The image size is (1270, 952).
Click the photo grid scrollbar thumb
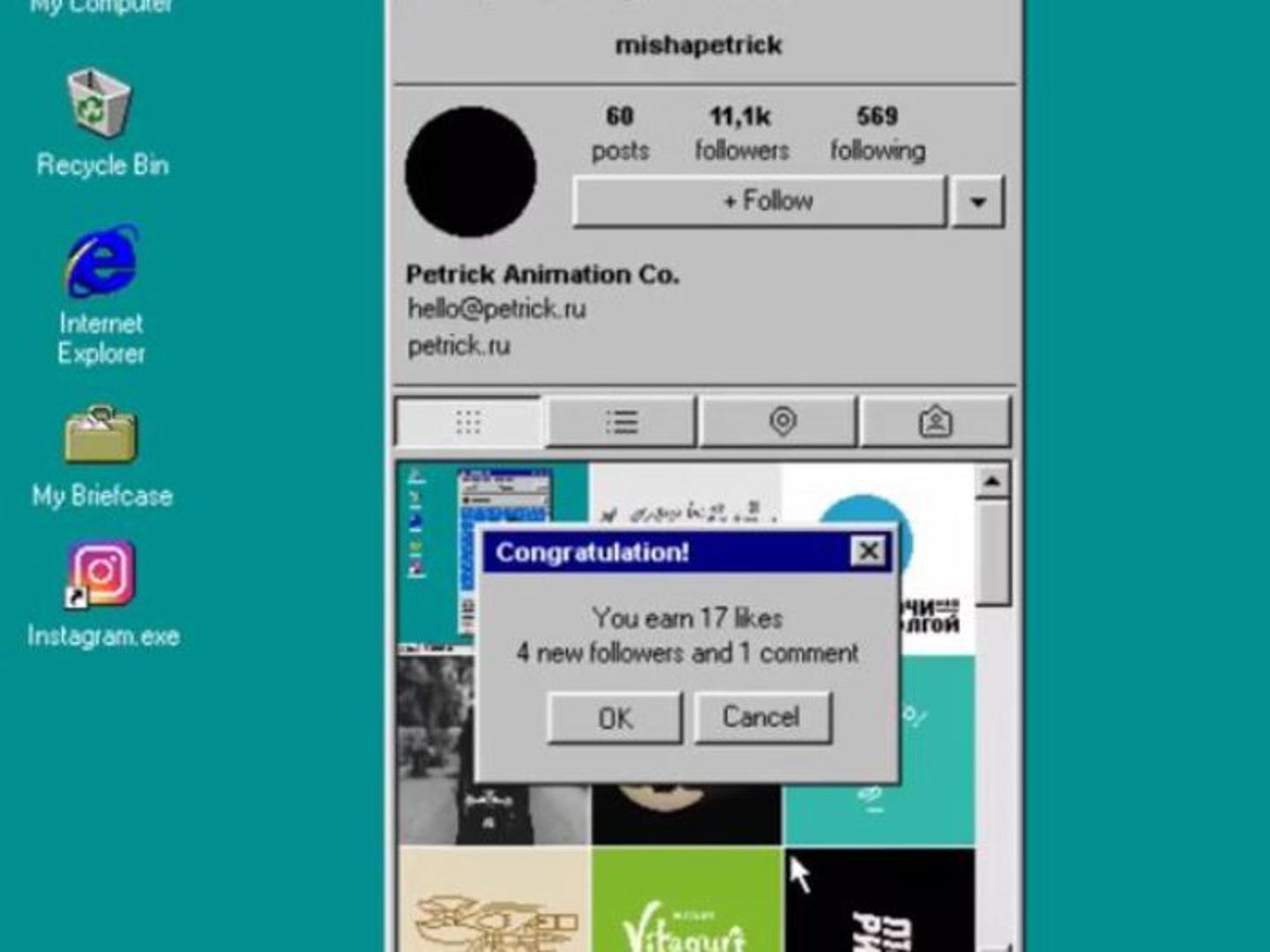point(993,553)
